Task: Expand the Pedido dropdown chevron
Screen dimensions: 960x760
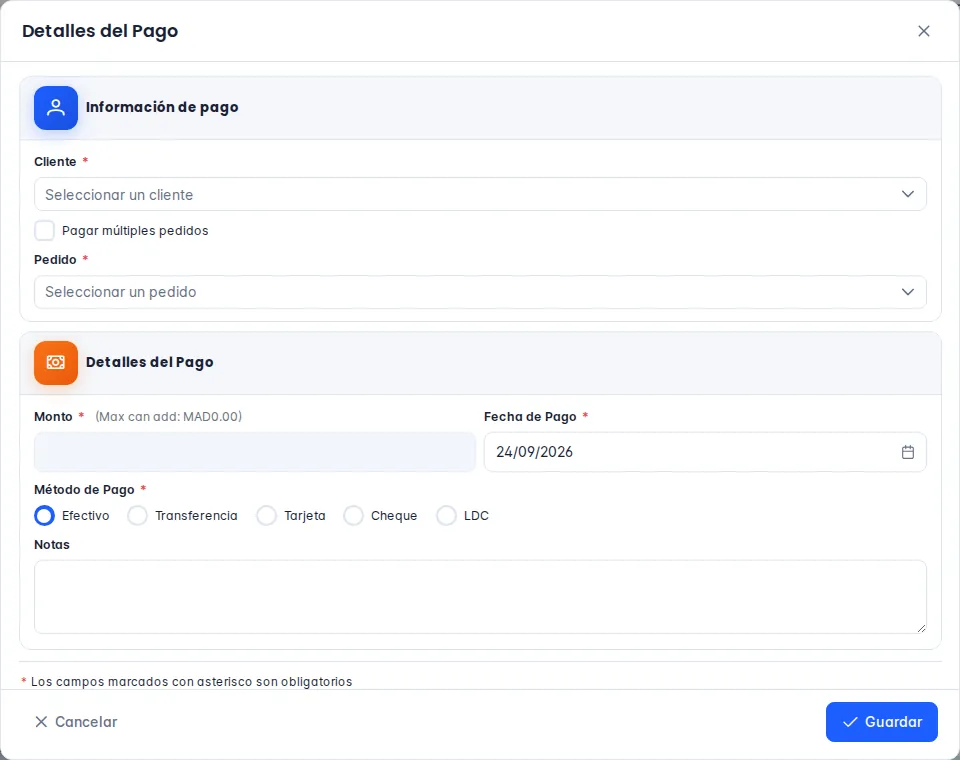Action: pyautogui.click(x=907, y=292)
